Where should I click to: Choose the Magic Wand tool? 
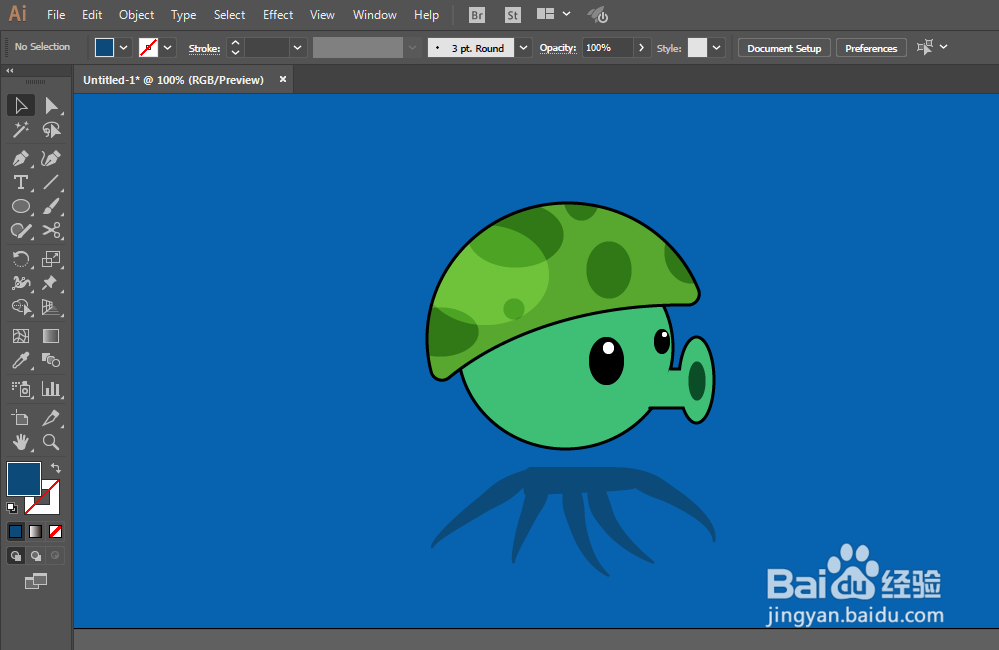tap(21, 129)
